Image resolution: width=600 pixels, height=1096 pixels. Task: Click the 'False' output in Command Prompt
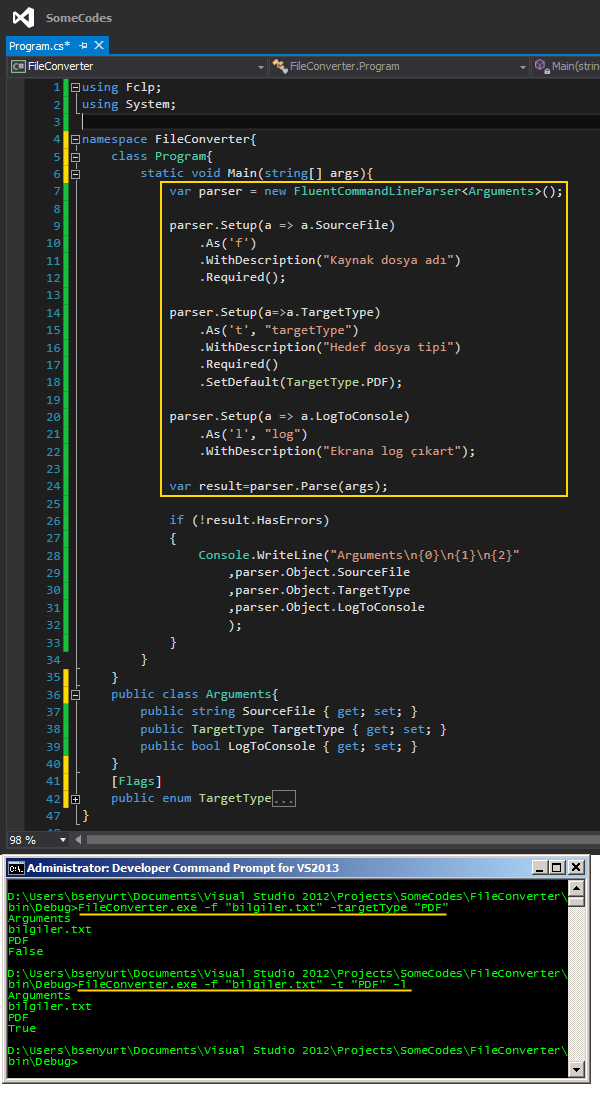pos(26,952)
